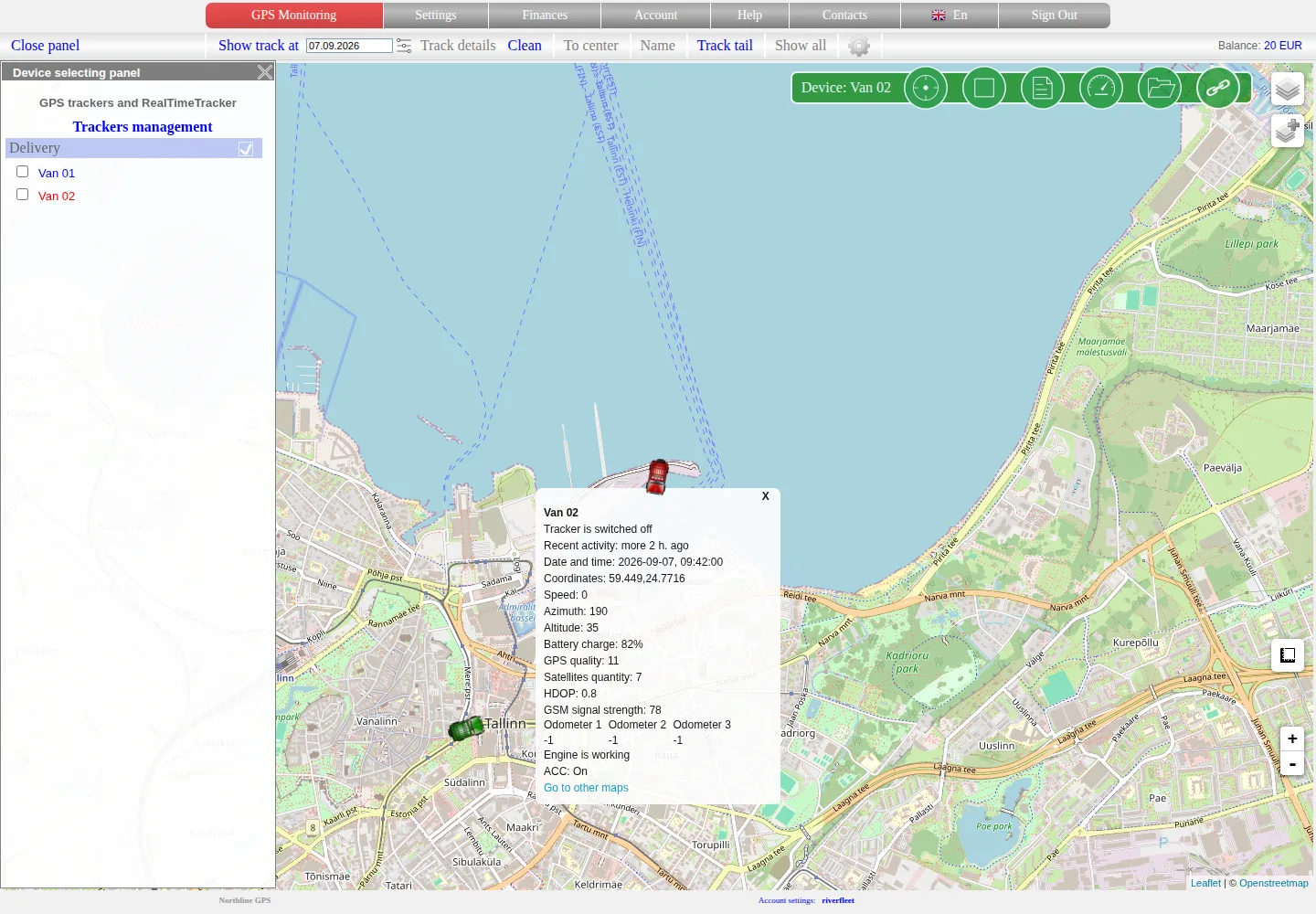Close the Van 02 info popup
This screenshot has height=914, width=1316.
766,496
